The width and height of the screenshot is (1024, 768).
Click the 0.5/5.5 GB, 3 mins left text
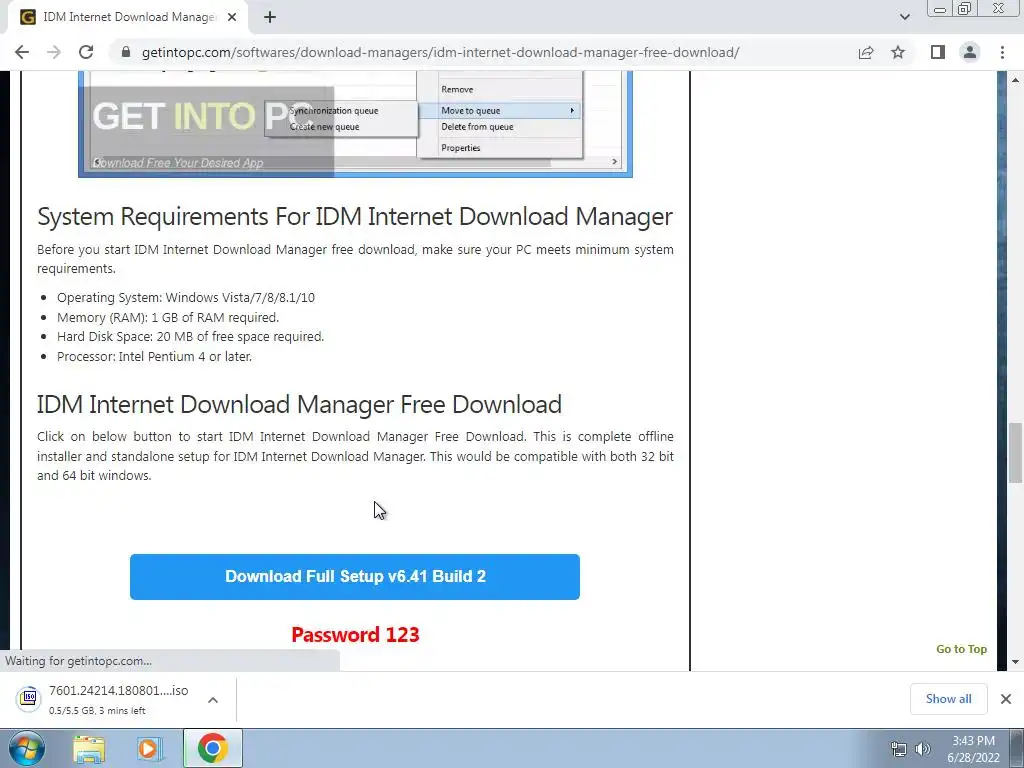pyautogui.click(x=97, y=711)
